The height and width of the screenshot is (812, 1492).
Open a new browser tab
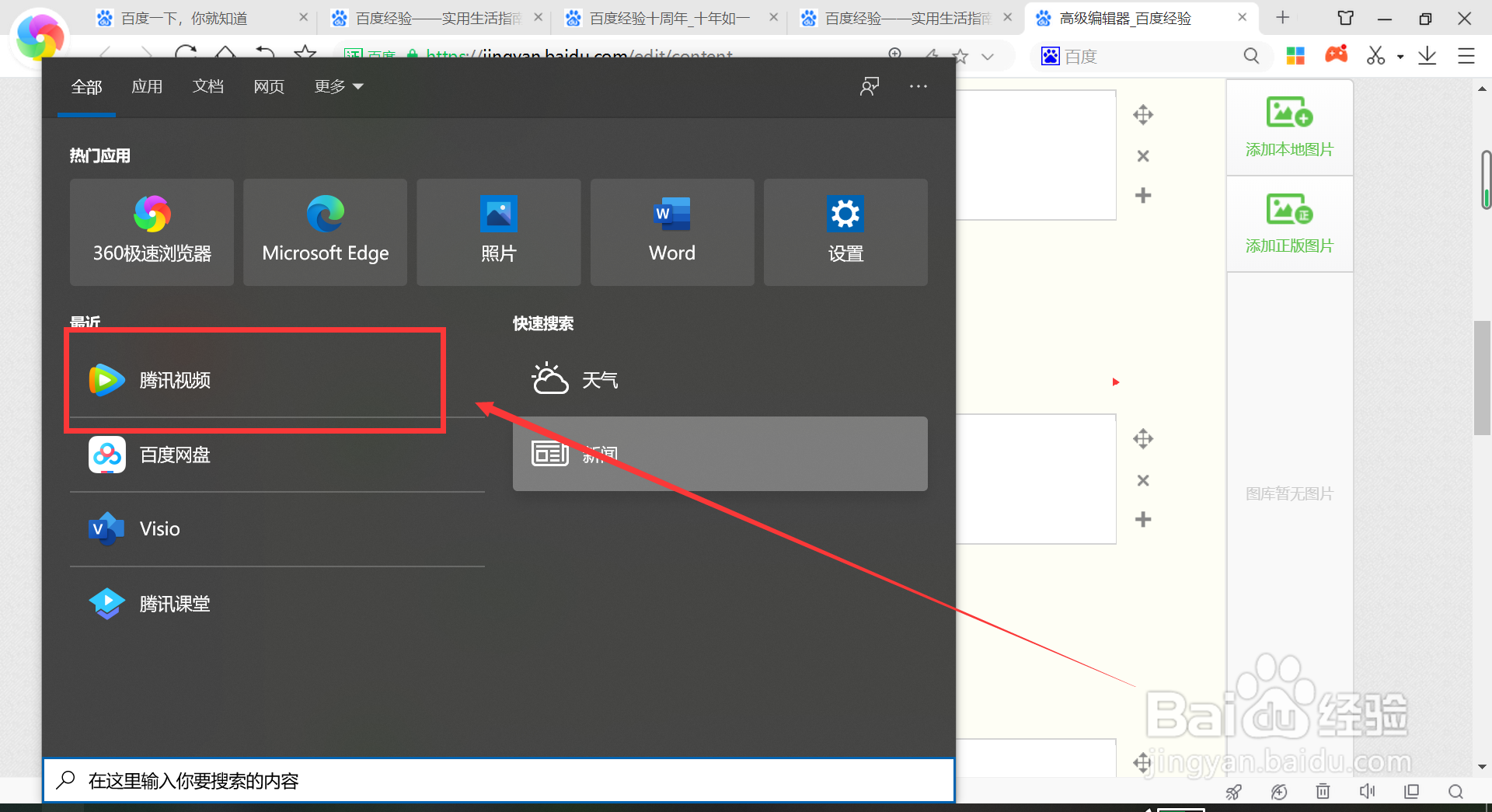click(x=1283, y=17)
